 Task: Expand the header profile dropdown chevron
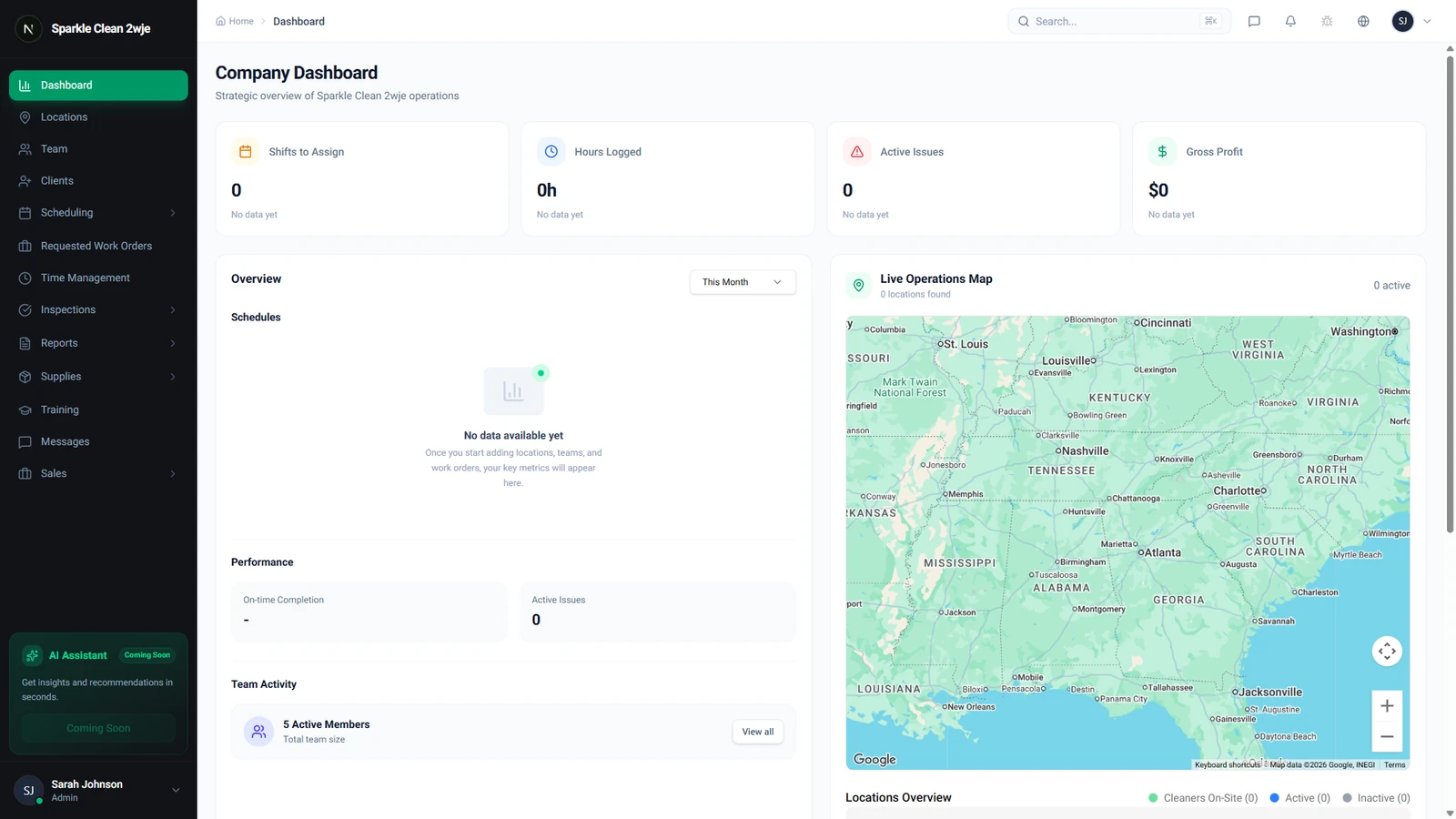click(x=1427, y=21)
